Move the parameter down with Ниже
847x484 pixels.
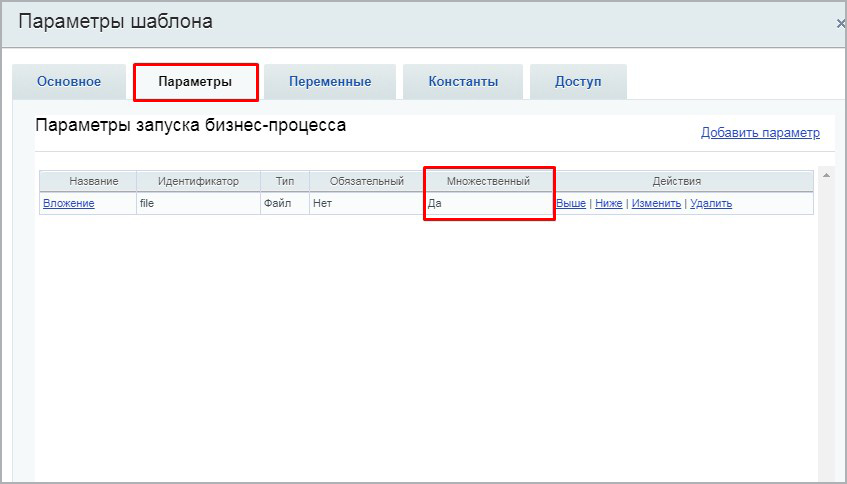pyautogui.click(x=608, y=204)
